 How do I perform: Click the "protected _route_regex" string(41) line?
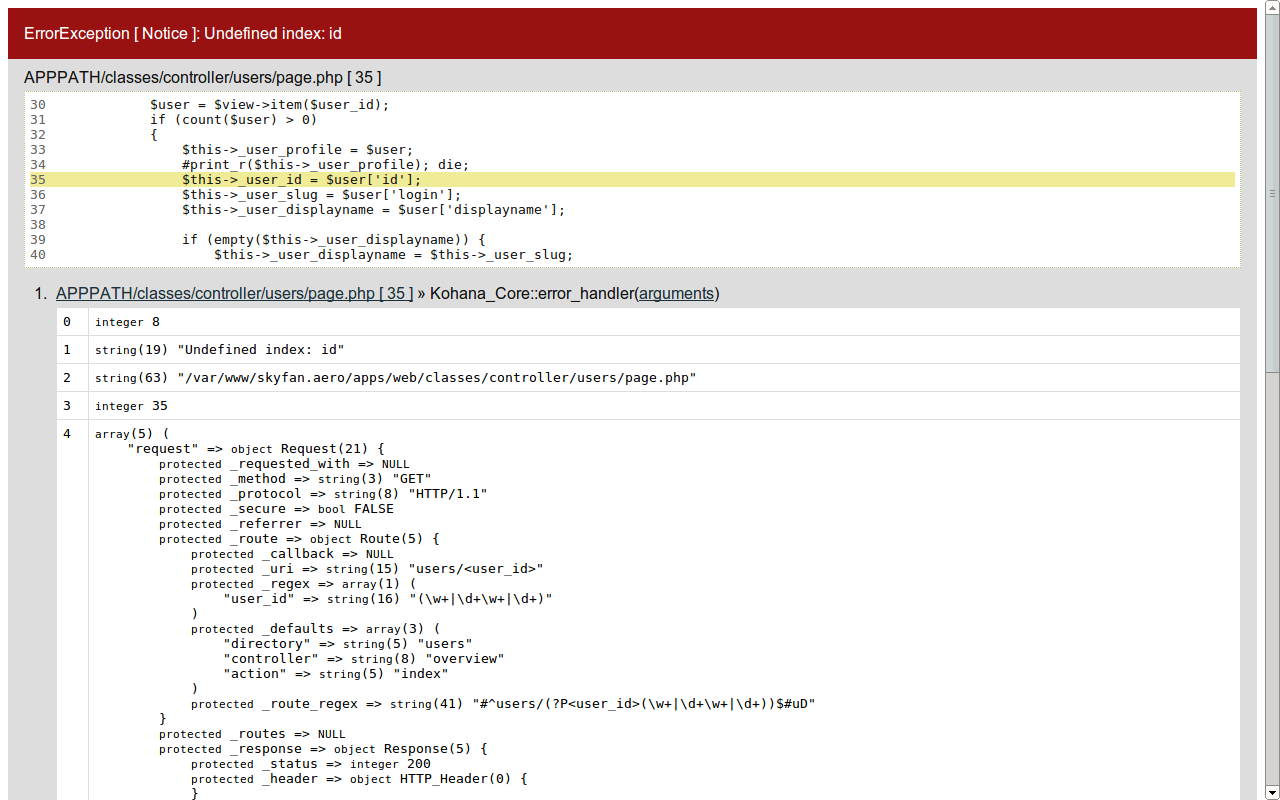(503, 704)
